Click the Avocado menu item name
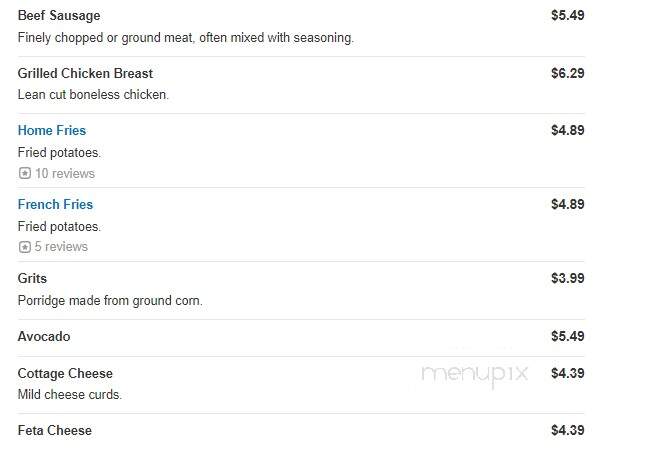The height and width of the screenshot is (456, 654). (44, 336)
